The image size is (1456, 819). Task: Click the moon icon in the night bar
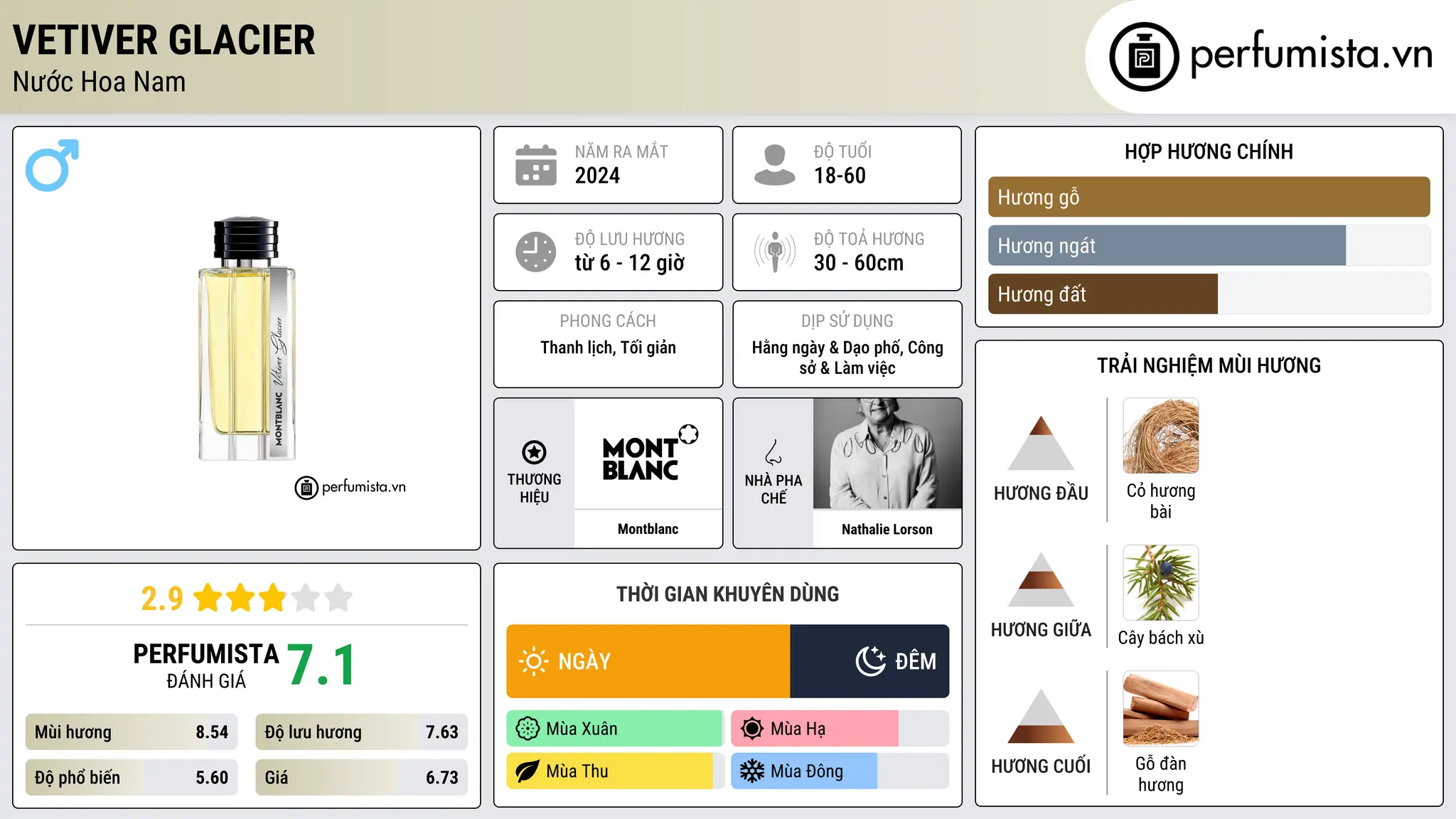870,661
